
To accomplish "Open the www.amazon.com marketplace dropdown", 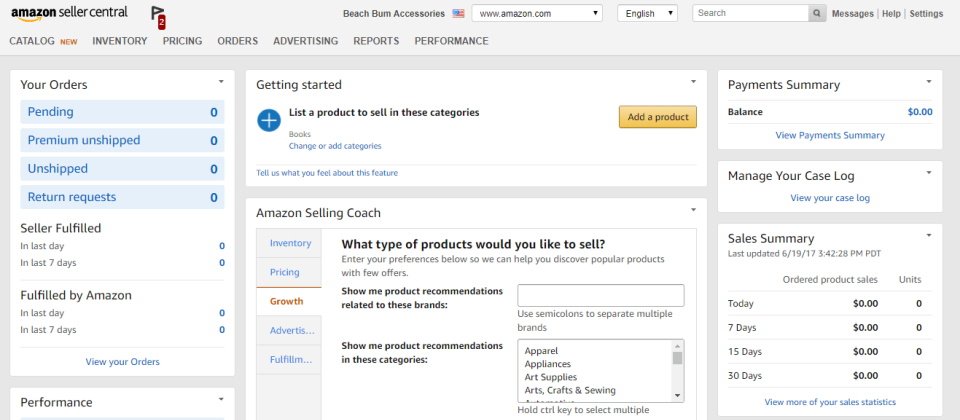I will tap(537, 13).
